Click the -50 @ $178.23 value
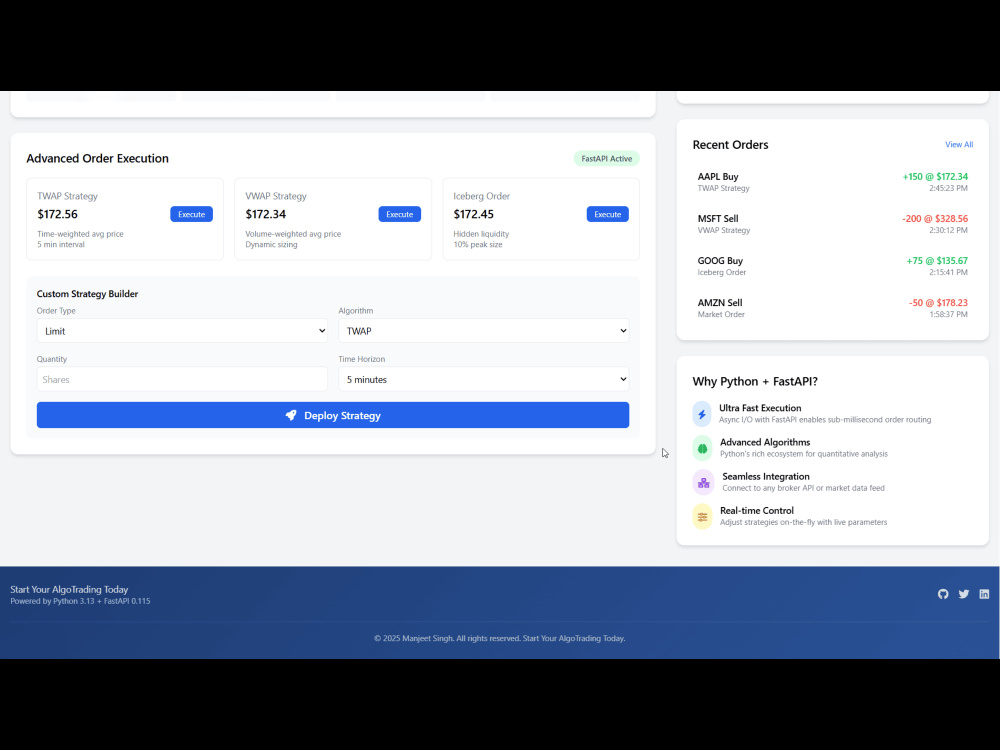The image size is (1000, 750). pyautogui.click(x=938, y=303)
